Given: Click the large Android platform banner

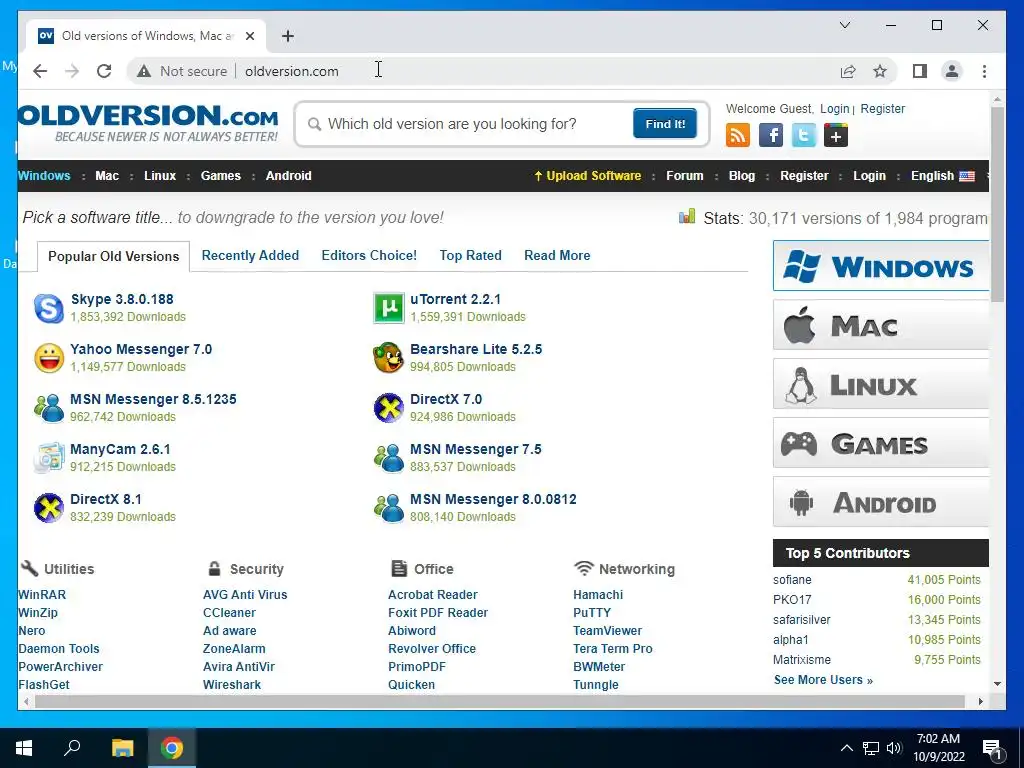Looking at the screenshot, I should [881, 502].
